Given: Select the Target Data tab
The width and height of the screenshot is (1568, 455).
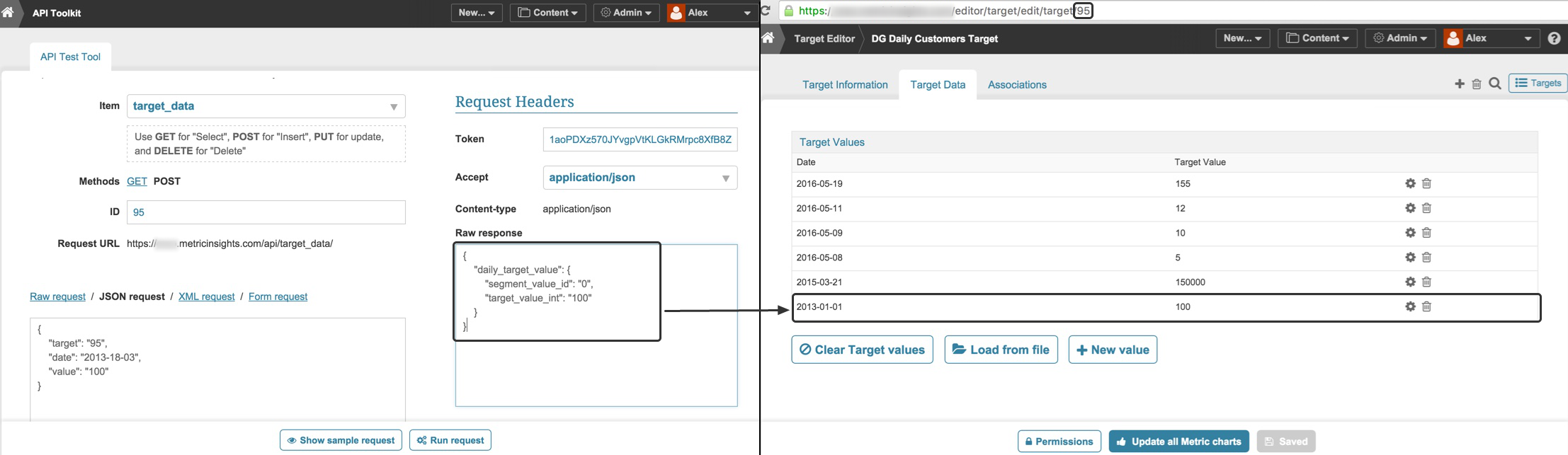Looking at the screenshot, I should click(x=938, y=84).
